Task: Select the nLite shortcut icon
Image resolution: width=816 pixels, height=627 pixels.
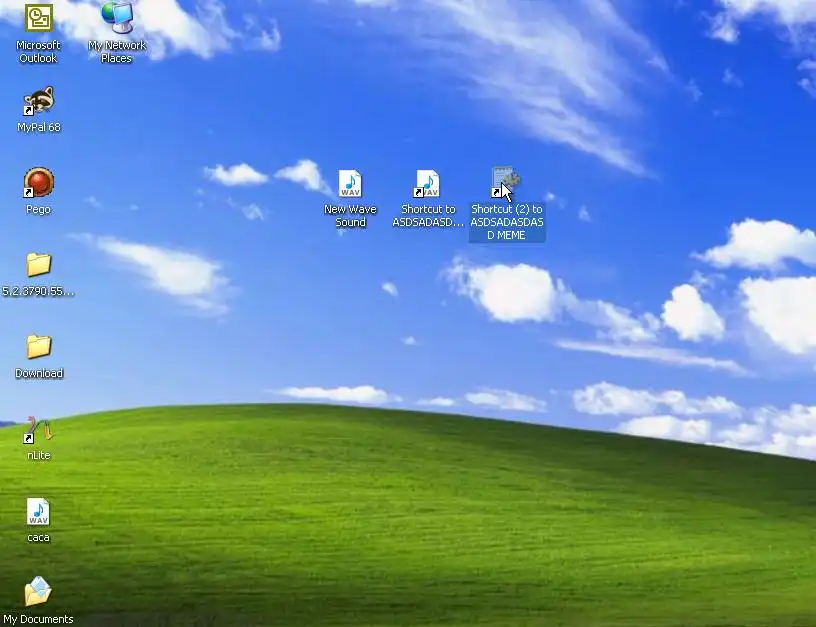Action: [39, 430]
